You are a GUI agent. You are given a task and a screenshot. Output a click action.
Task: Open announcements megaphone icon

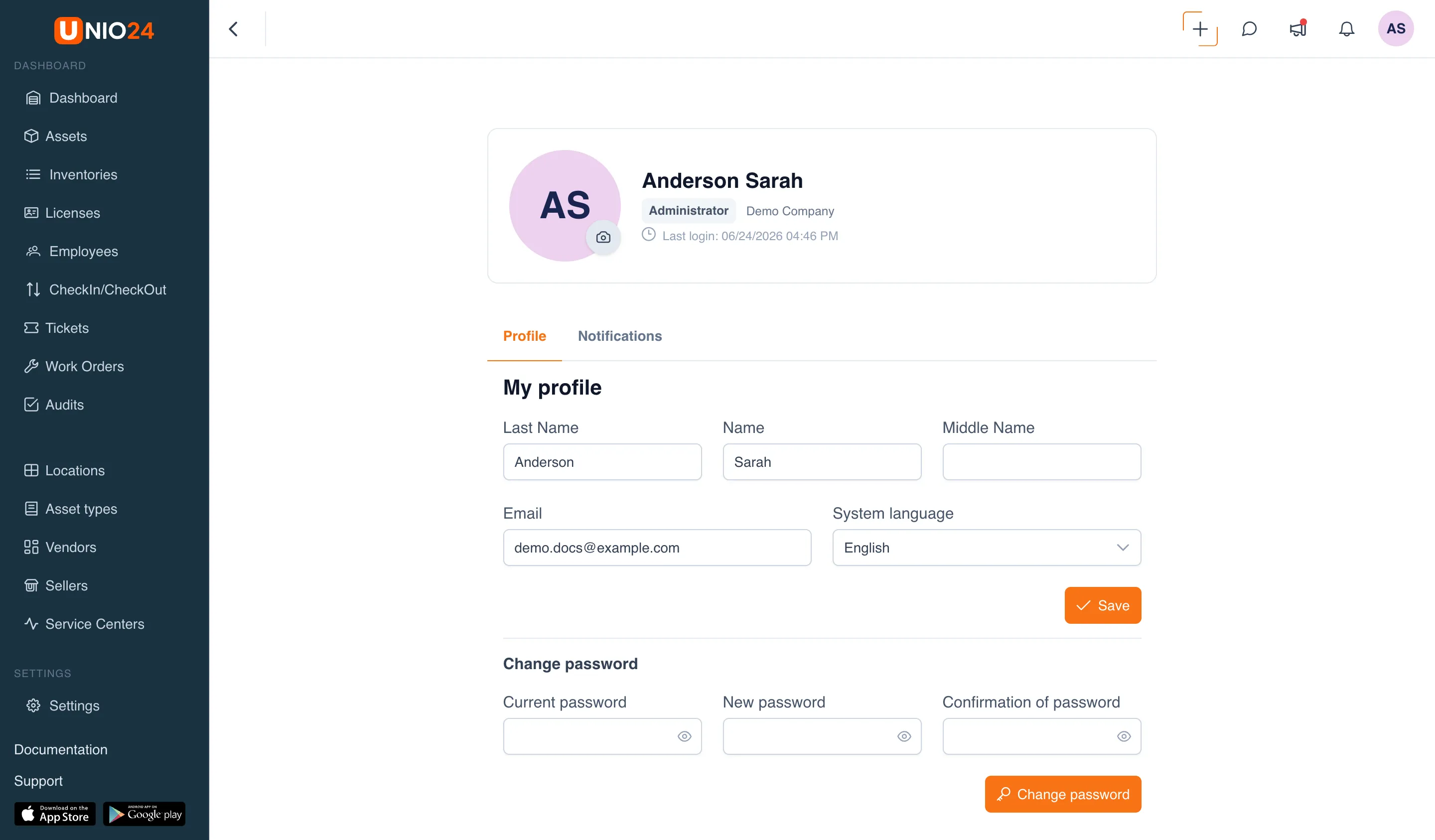tap(1298, 29)
